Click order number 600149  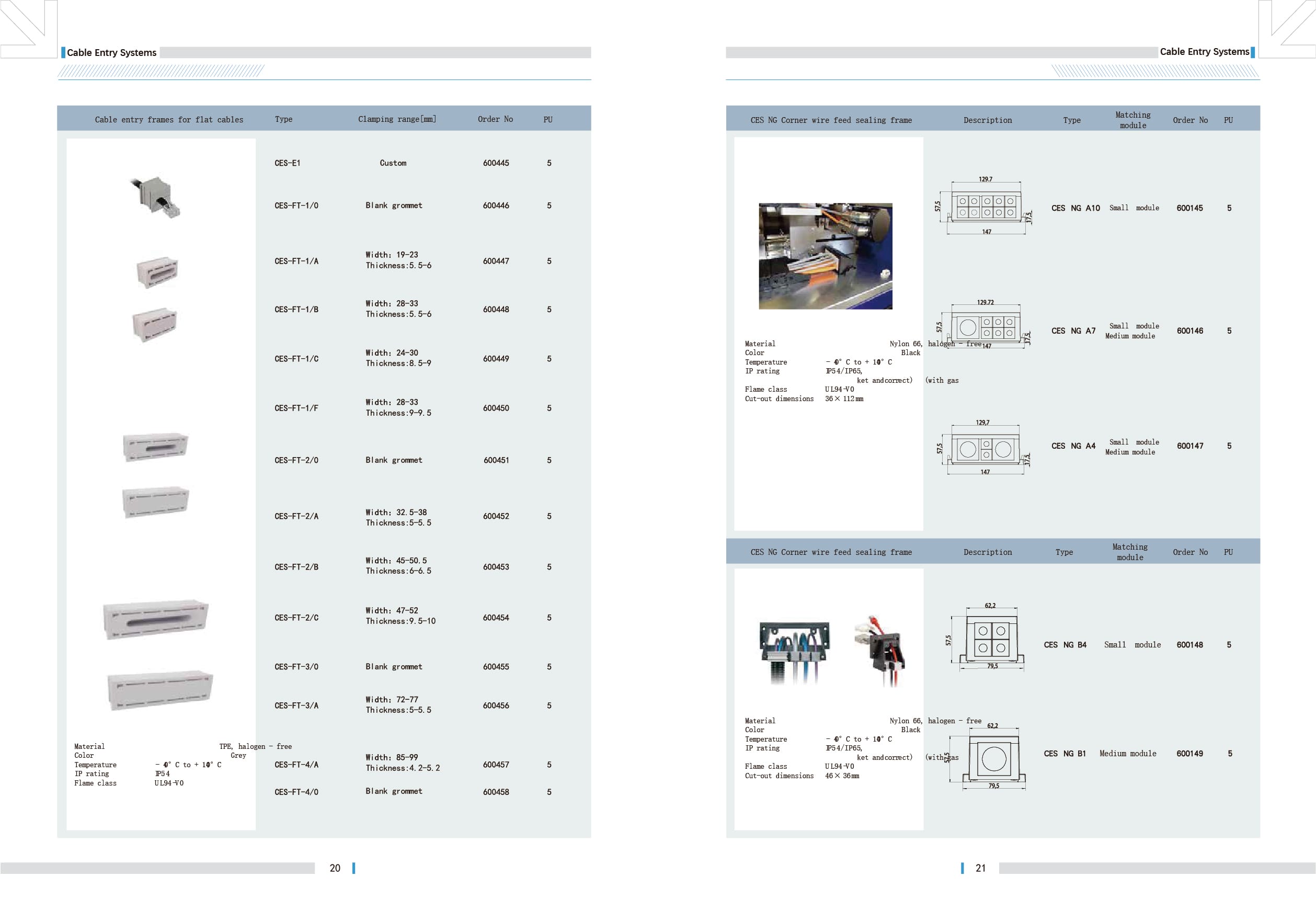(1189, 754)
